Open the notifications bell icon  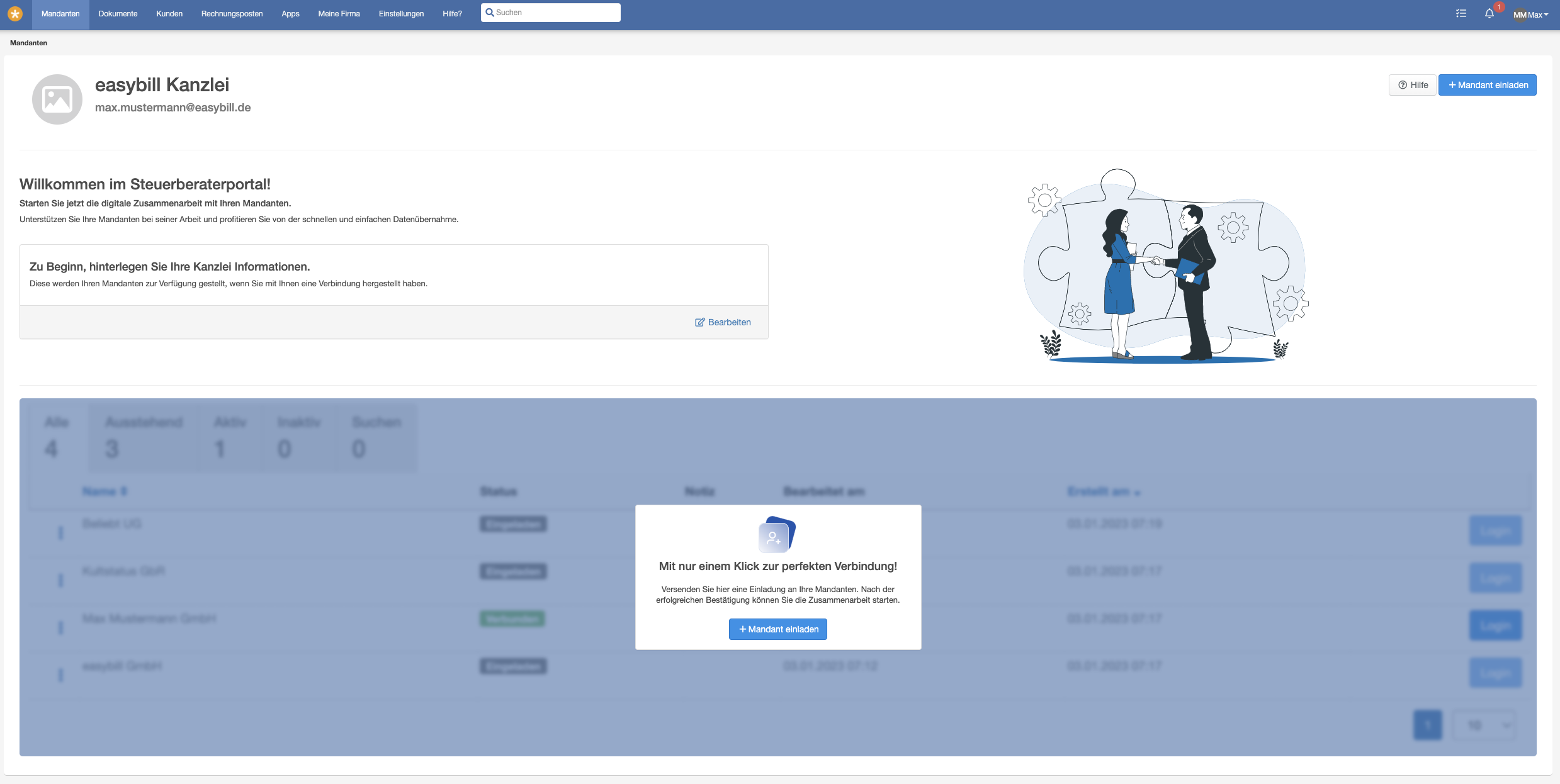[1489, 14]
